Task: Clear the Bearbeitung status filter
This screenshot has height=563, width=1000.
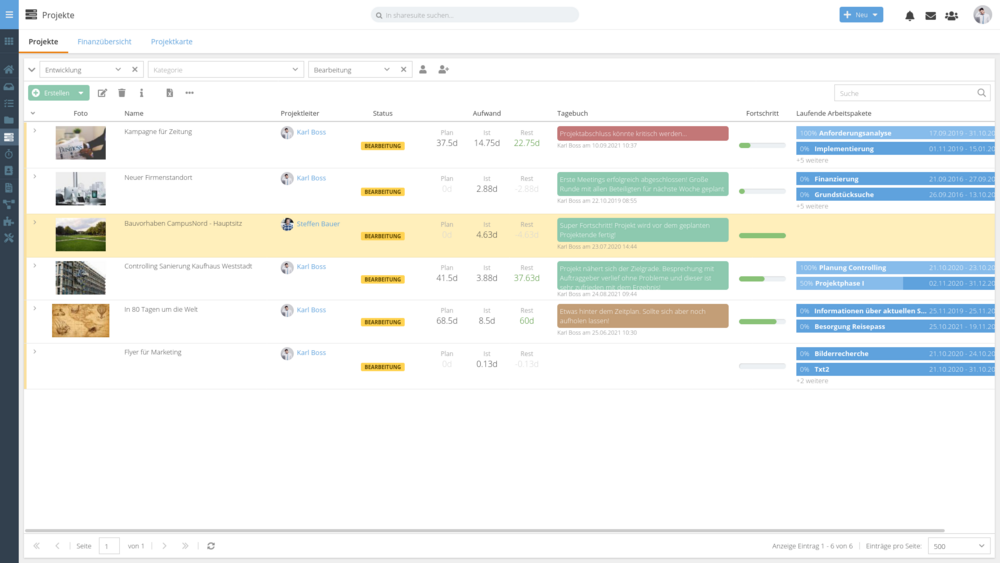Action: click(x=403, y=69)
